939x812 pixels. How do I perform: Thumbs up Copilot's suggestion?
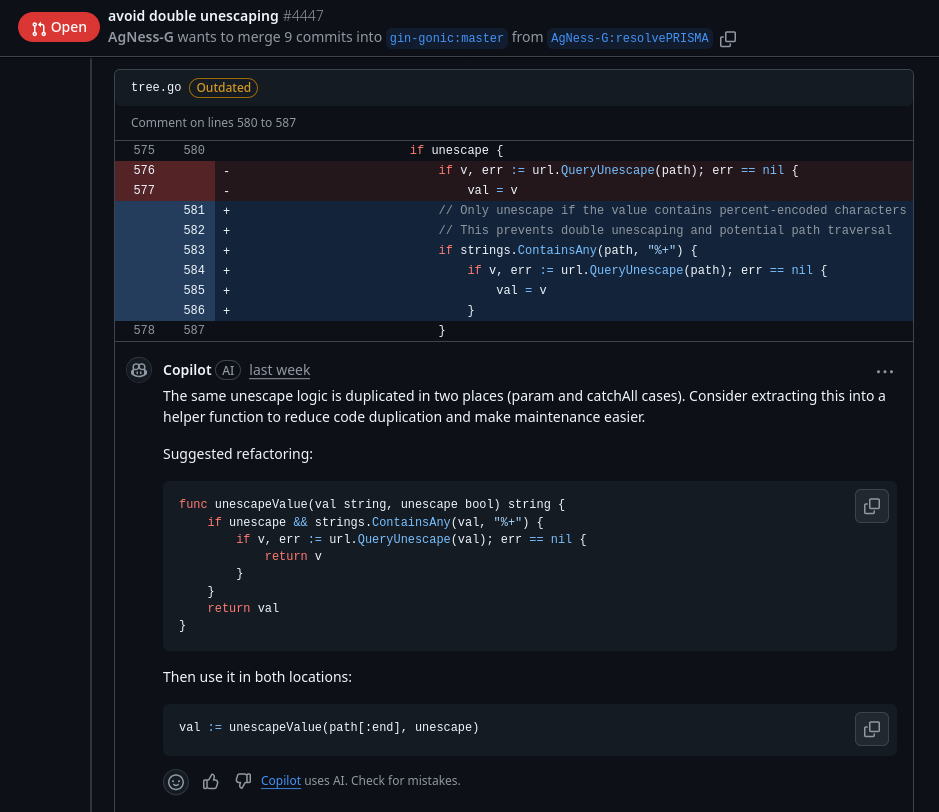coord(211,781)
